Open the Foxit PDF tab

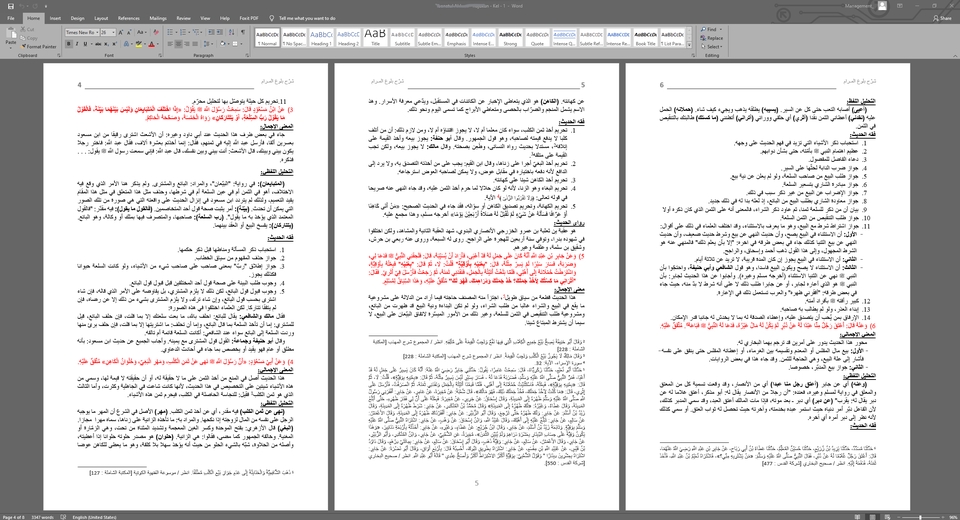[x=249, y=18]
